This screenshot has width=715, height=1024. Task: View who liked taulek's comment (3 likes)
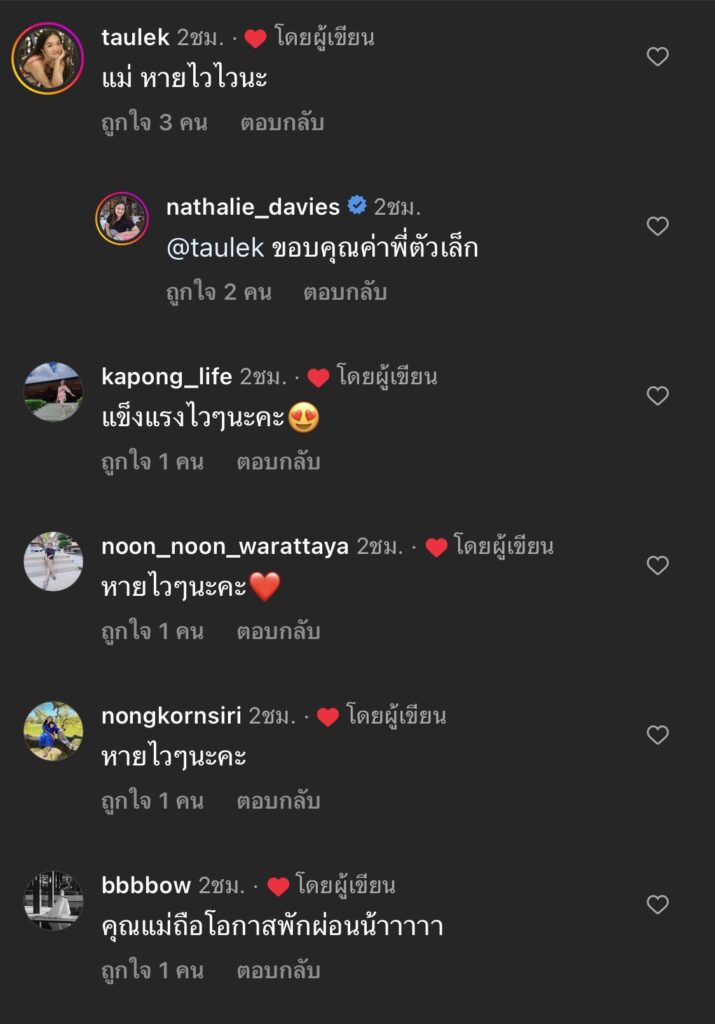(154, 124)
